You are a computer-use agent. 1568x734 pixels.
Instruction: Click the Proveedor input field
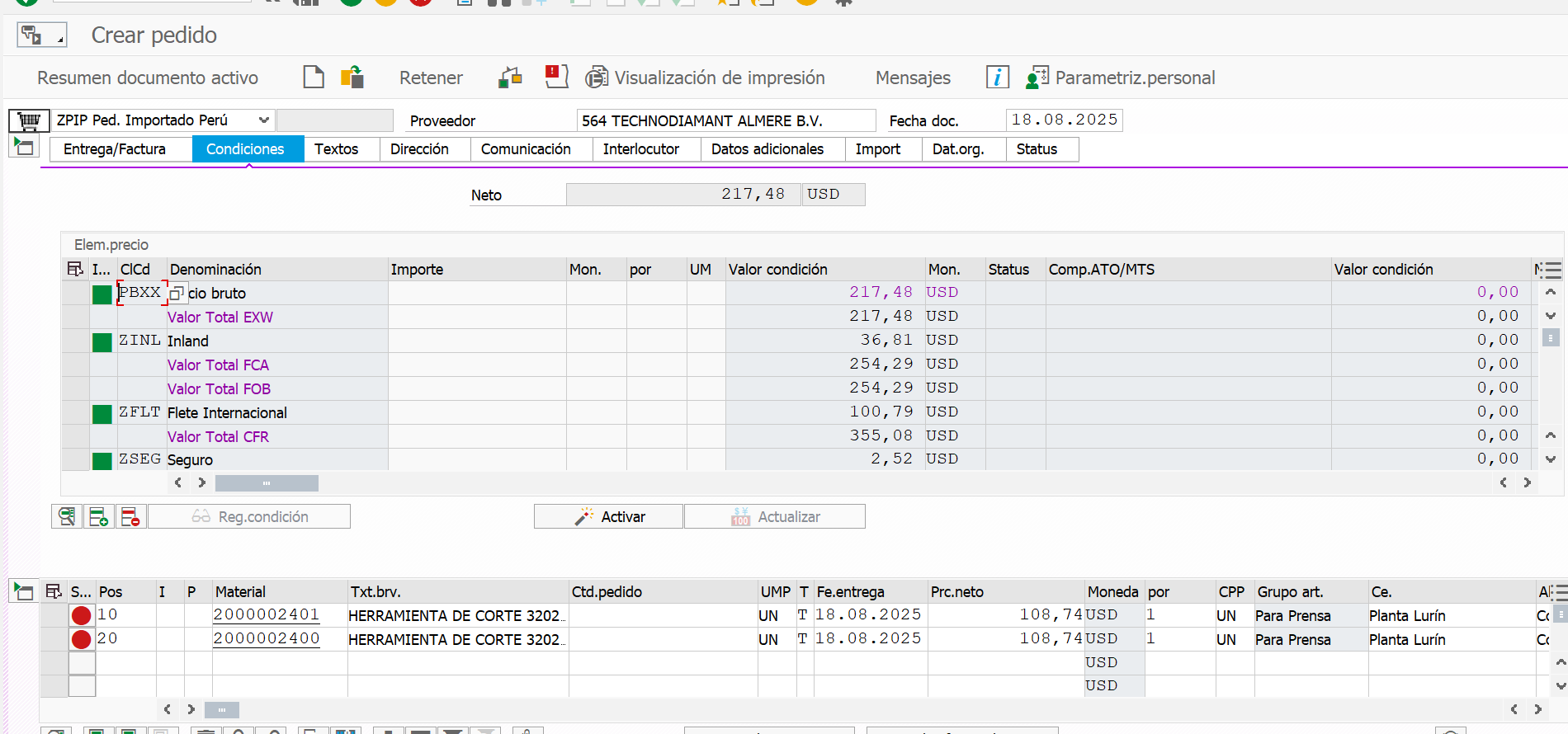pyautogui.click(x=725, y=121)
